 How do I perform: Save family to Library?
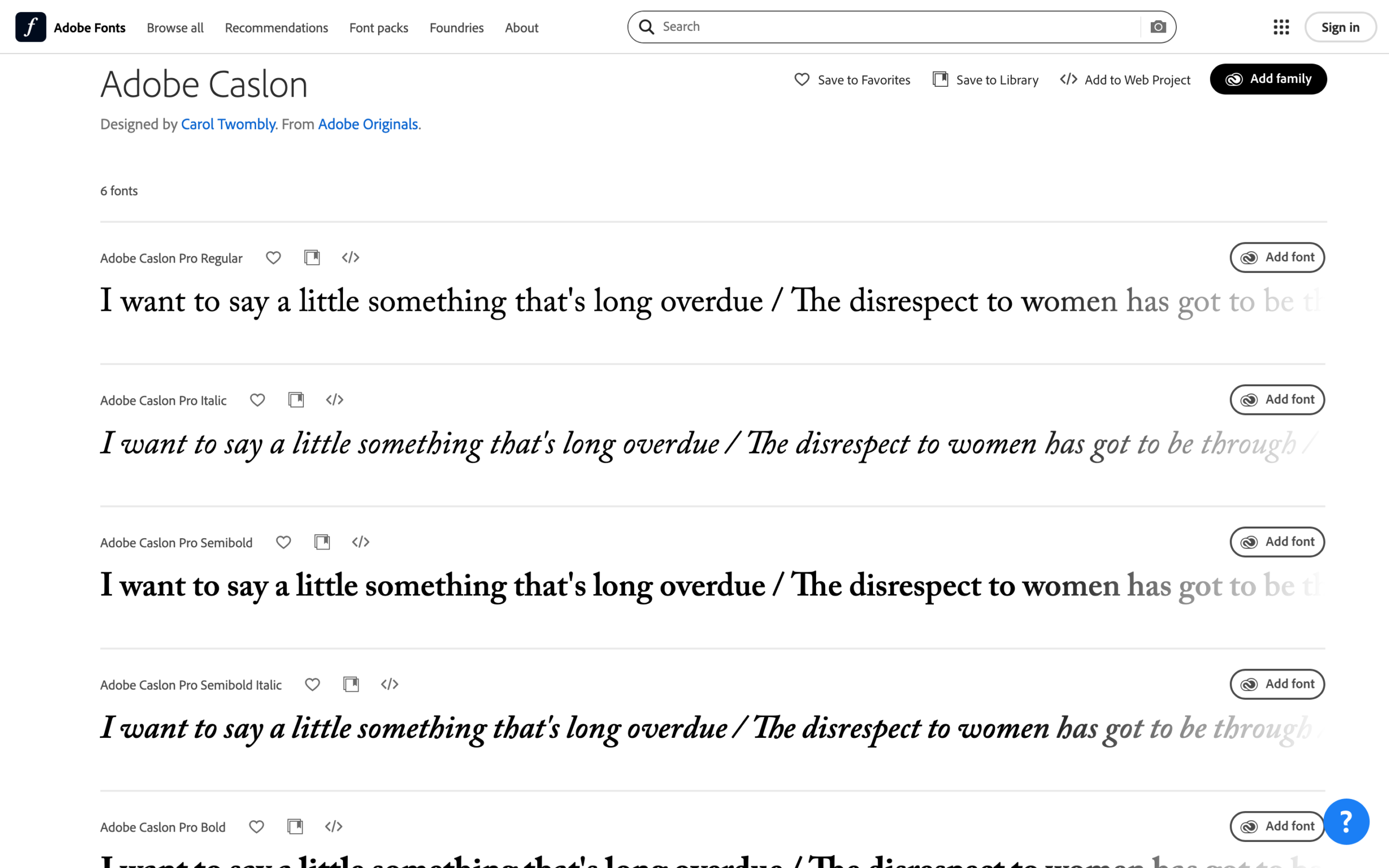click(x=985, y=80)
